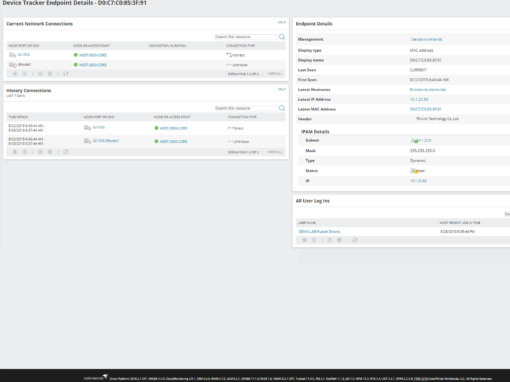Click MAC address display type value
Screen dimensions: 510x382
[x=421, y=50]
